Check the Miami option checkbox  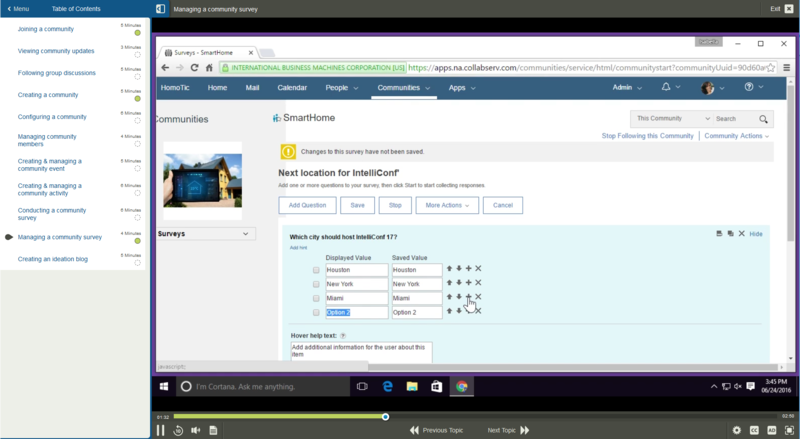pyautogui.click(x=316, y=298)
